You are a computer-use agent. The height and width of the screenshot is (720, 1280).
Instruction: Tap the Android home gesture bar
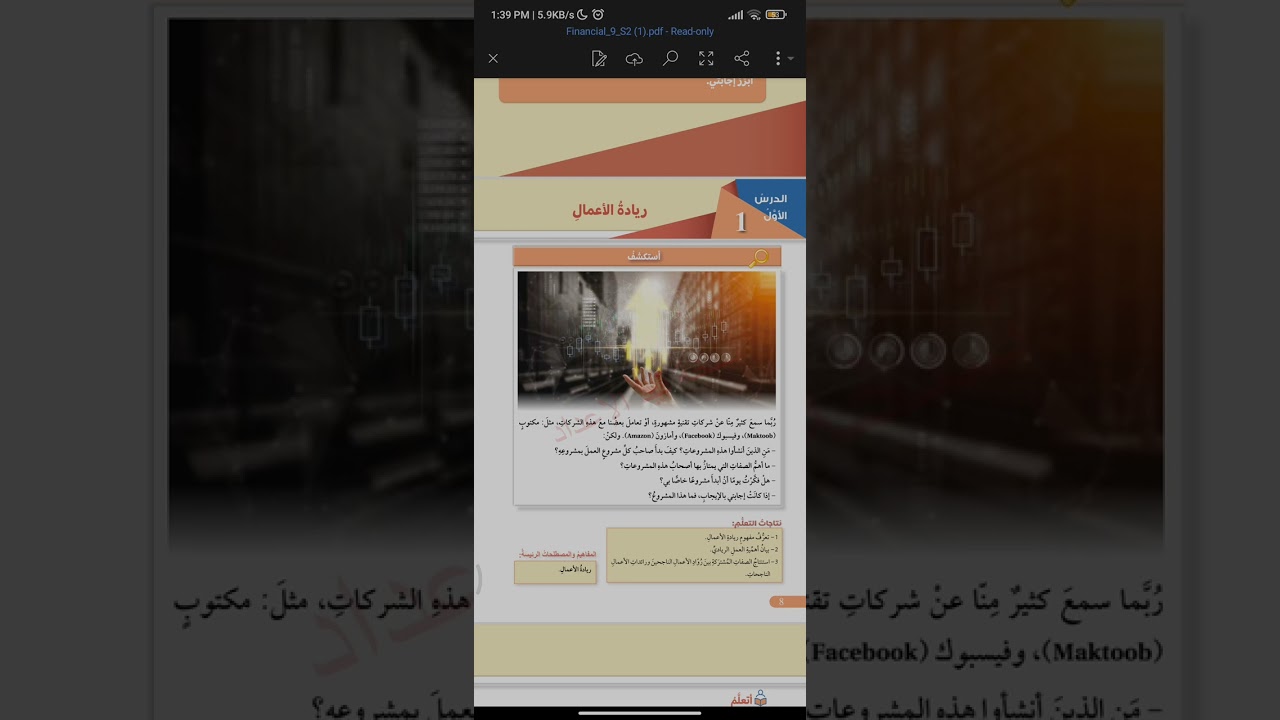pos(640,713)
